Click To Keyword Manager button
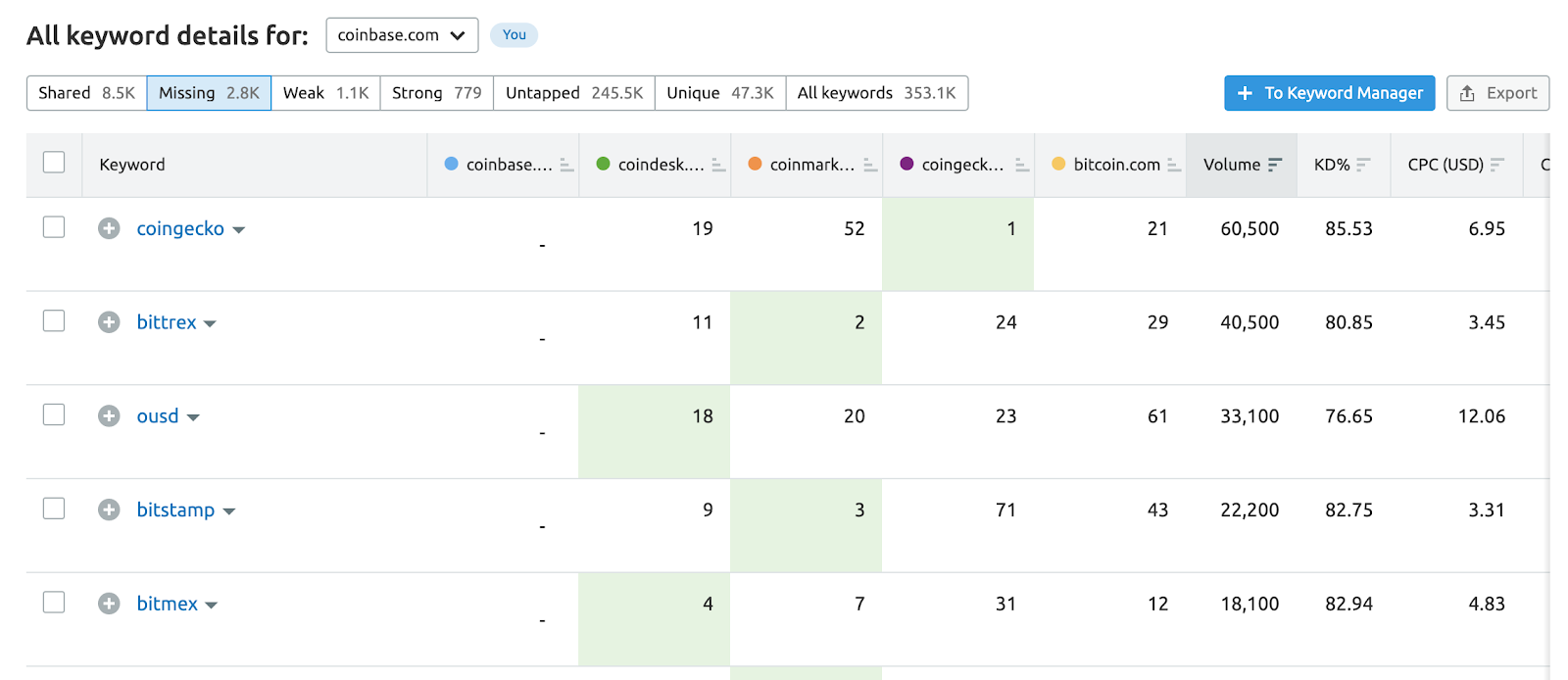The width and height of the screenshot is (1568, 680). coord(1330,93)
